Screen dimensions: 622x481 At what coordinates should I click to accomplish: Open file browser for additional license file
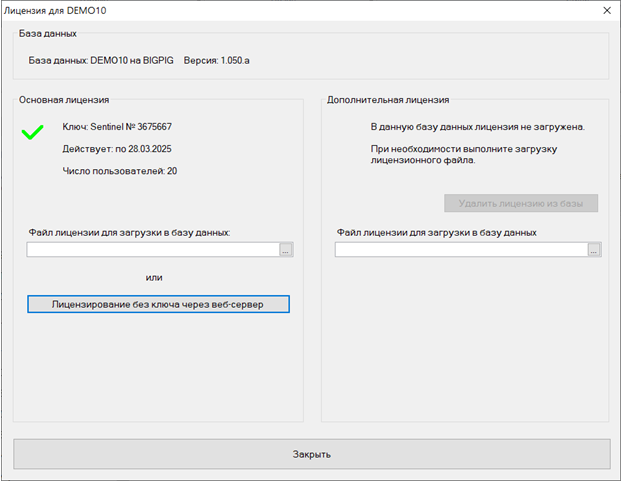594,250
